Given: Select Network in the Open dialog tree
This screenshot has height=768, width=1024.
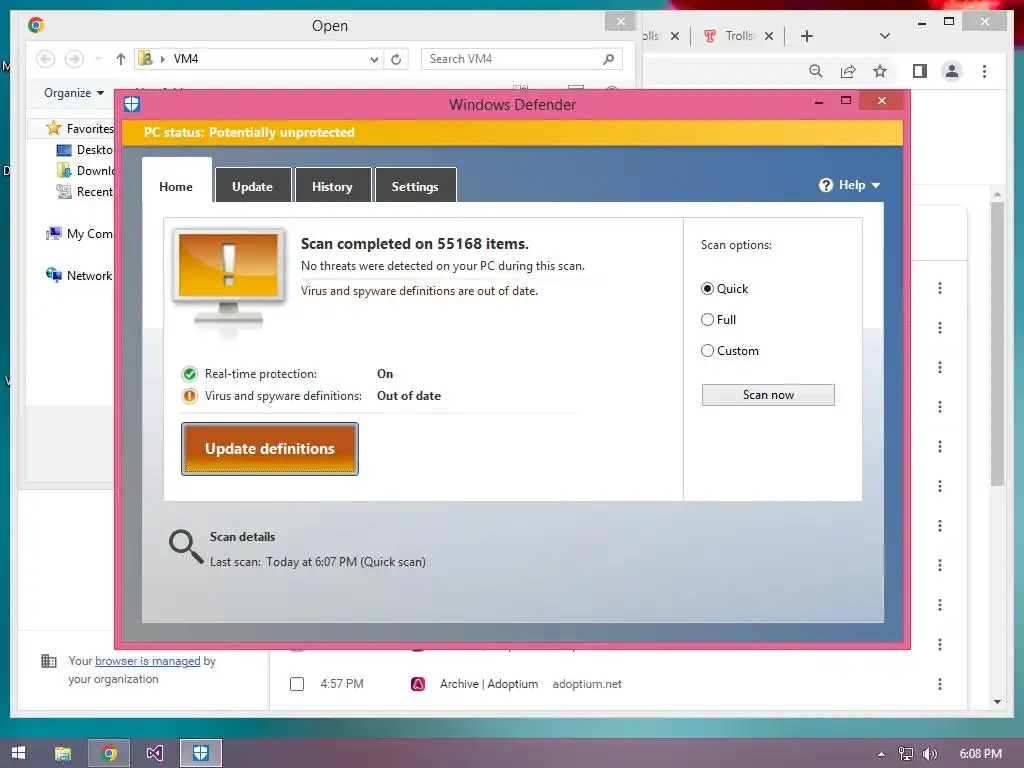Looking at the screenshot, I should pyautogui.click(x=79, y=276).
